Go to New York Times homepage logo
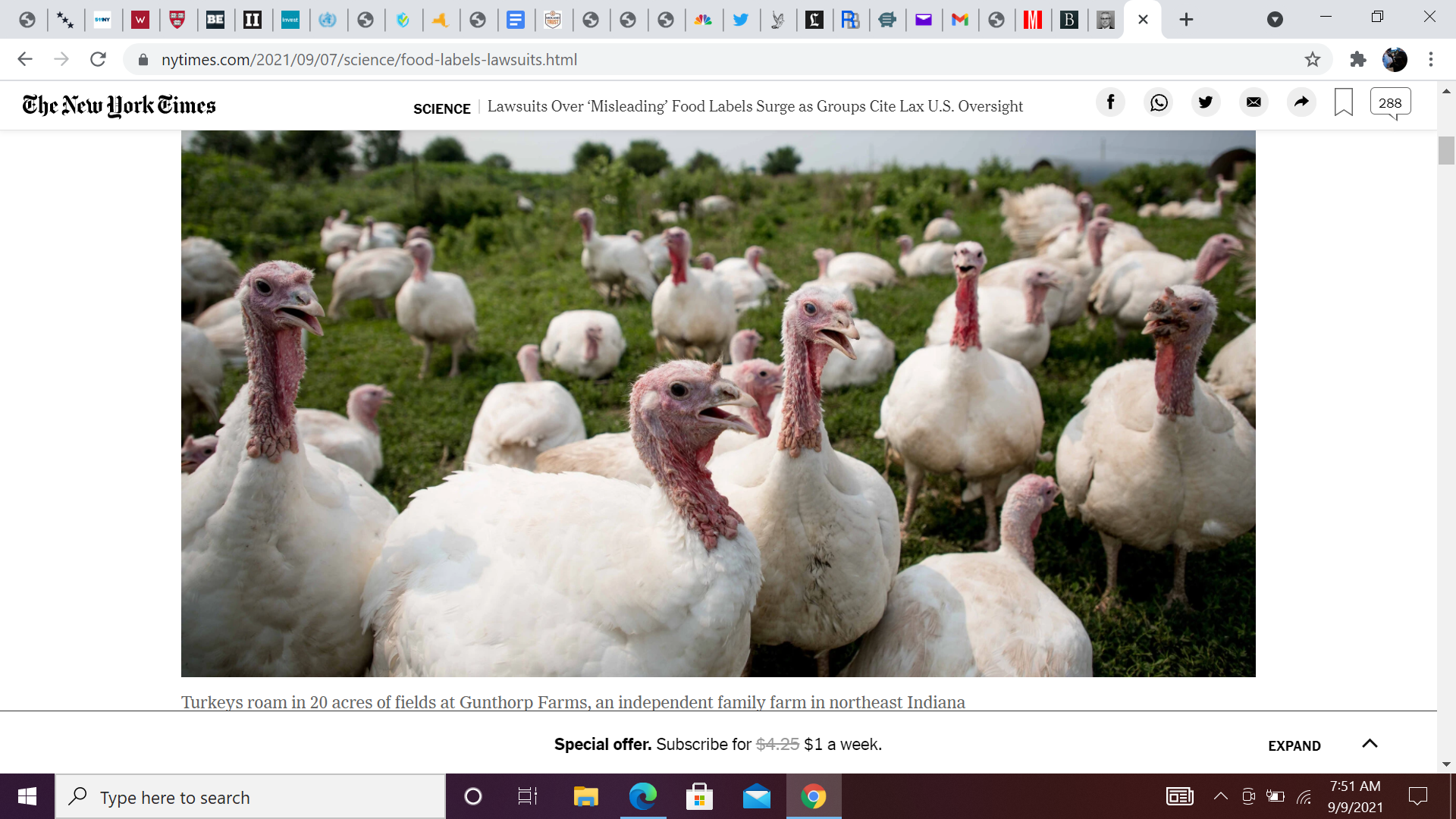The image size is (1456, 819). pos(119,105)
